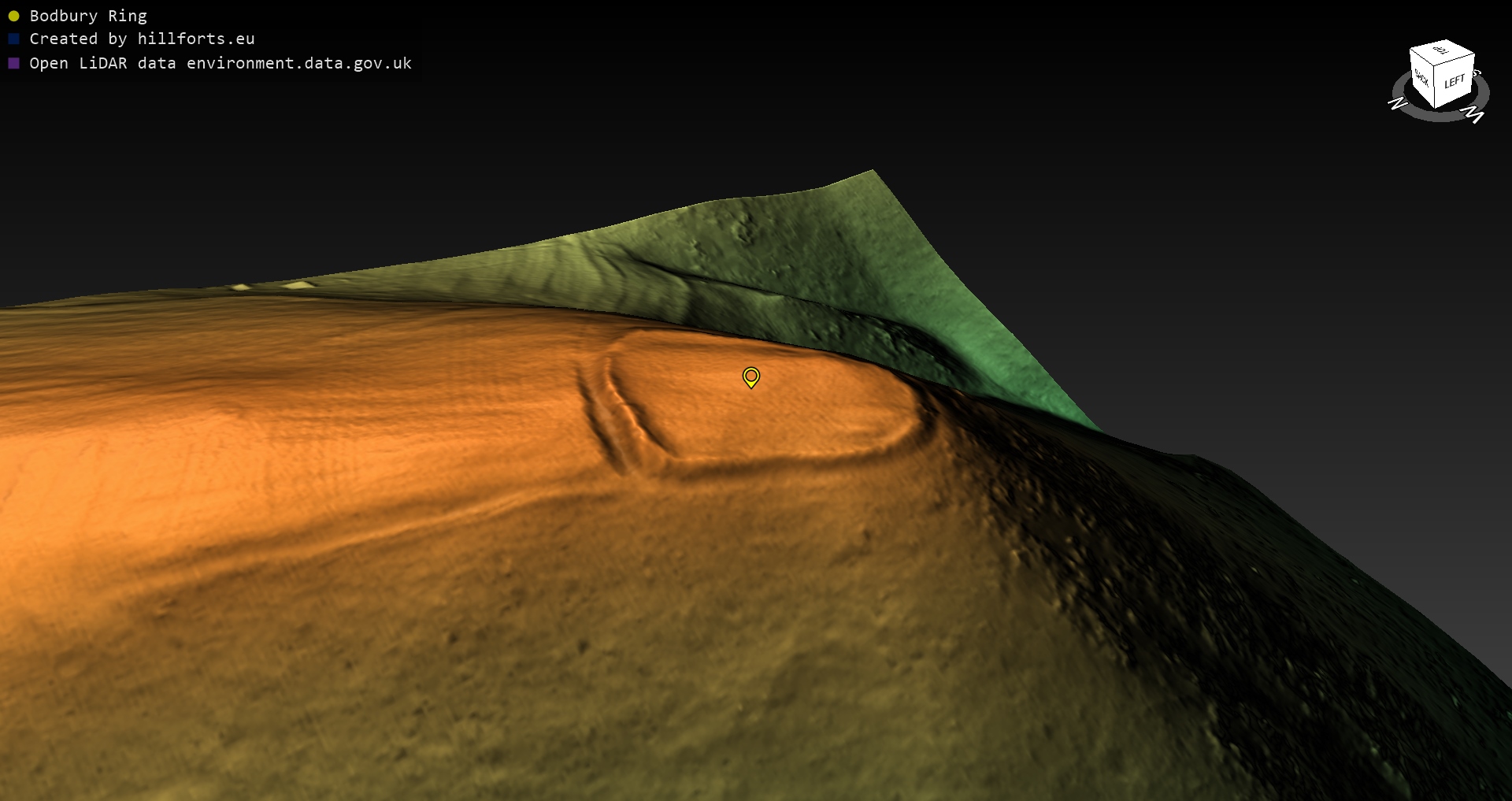Click the S compass label behind the cube

pos(1477,73)
